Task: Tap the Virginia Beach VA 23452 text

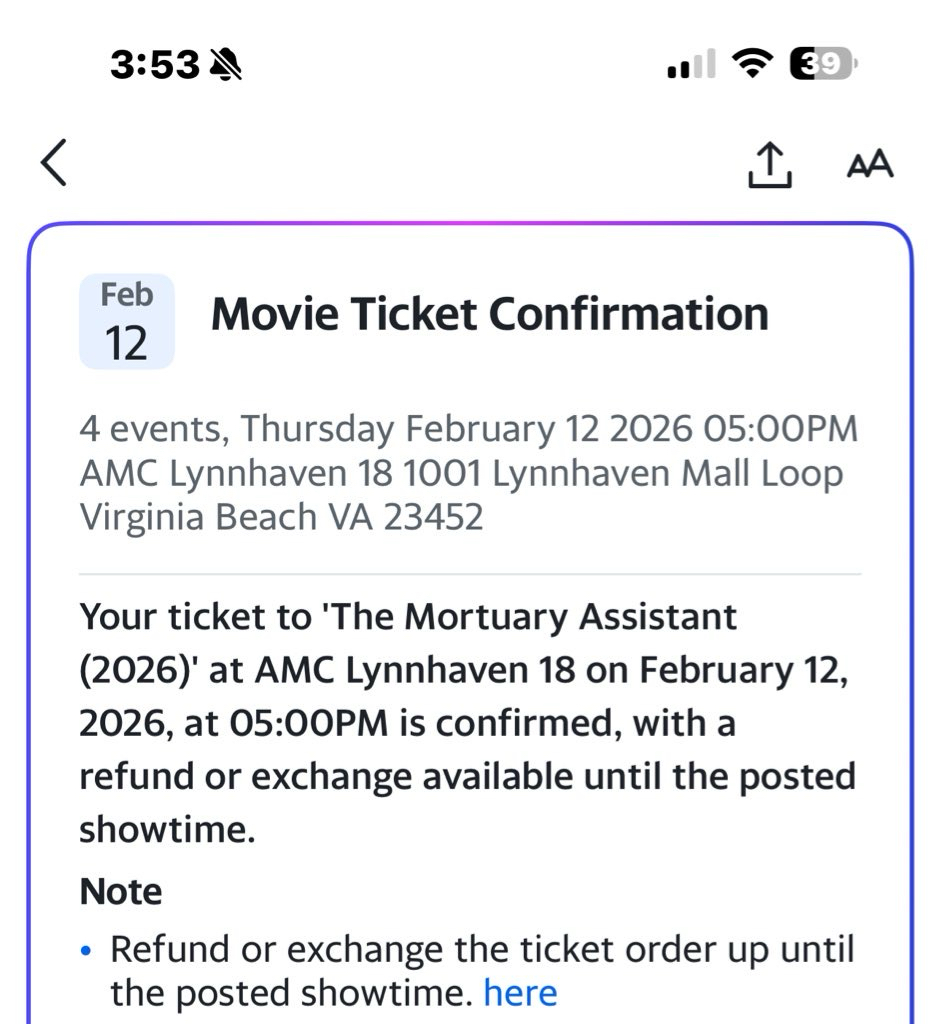Action: coord(281,517)
